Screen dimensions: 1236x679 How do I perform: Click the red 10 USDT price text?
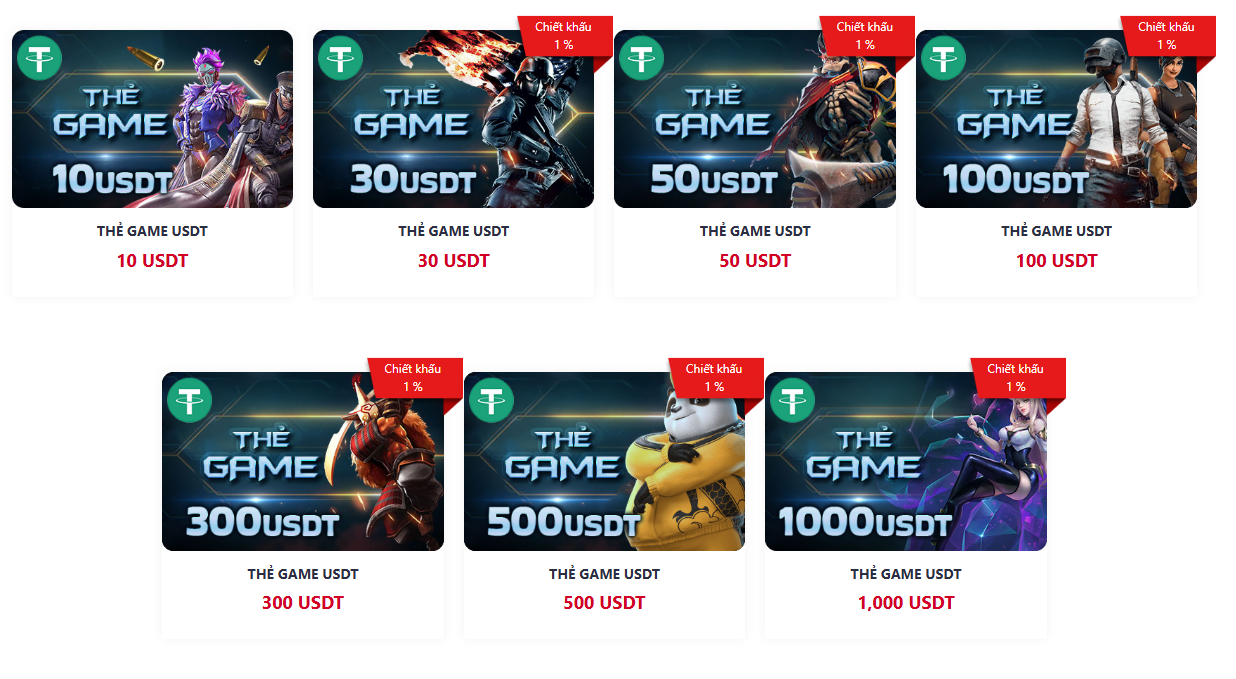152,261
